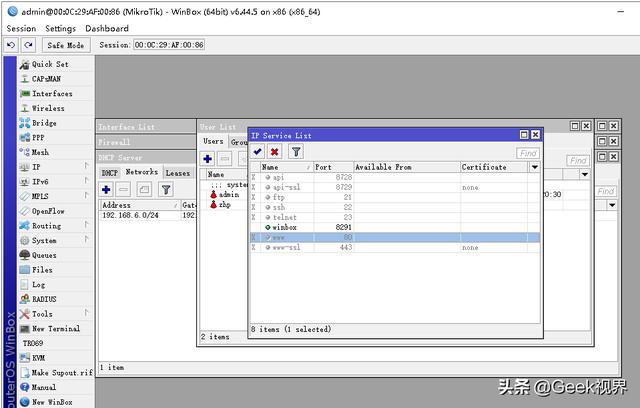This screenshot has height=408, width=640.
Task: Open the Session menu
Action: (x=21, y=29)
